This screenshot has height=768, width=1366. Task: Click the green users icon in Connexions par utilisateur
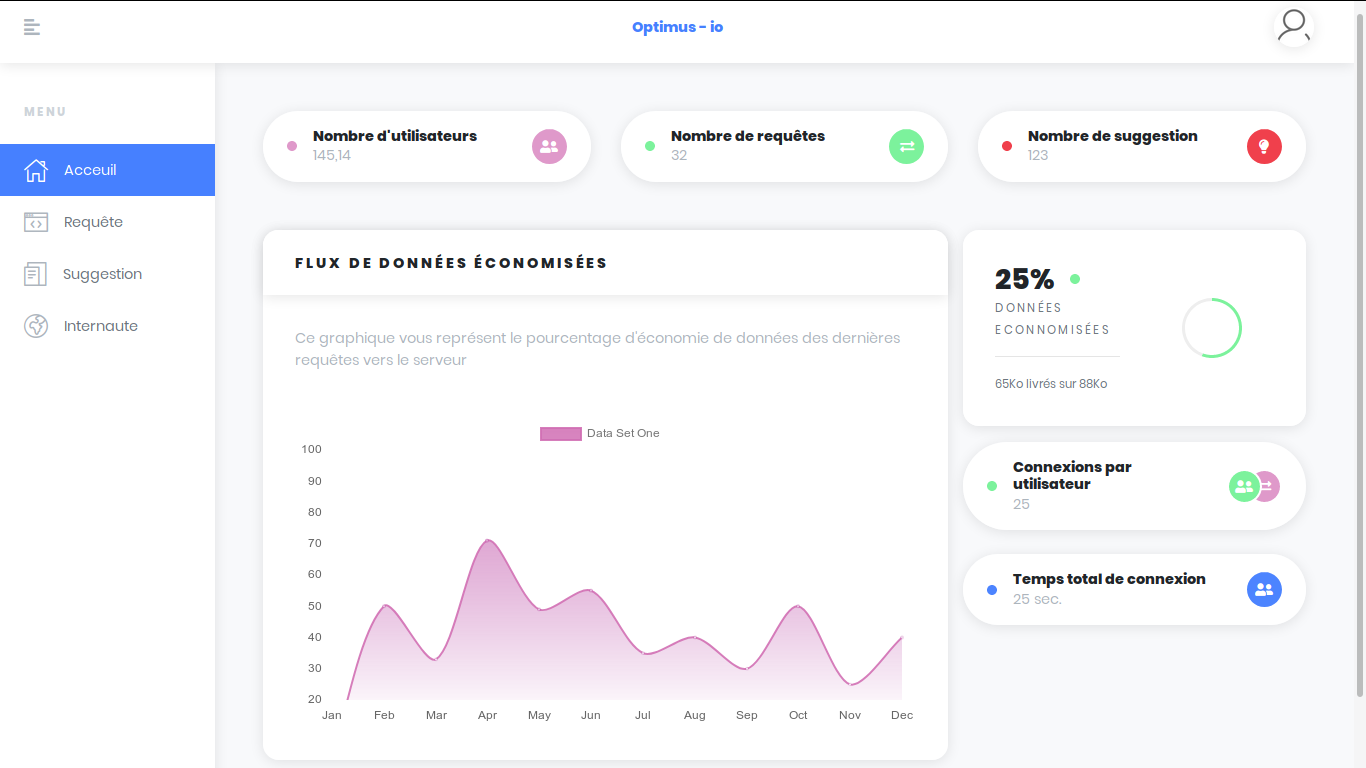tap(1243, 487)
